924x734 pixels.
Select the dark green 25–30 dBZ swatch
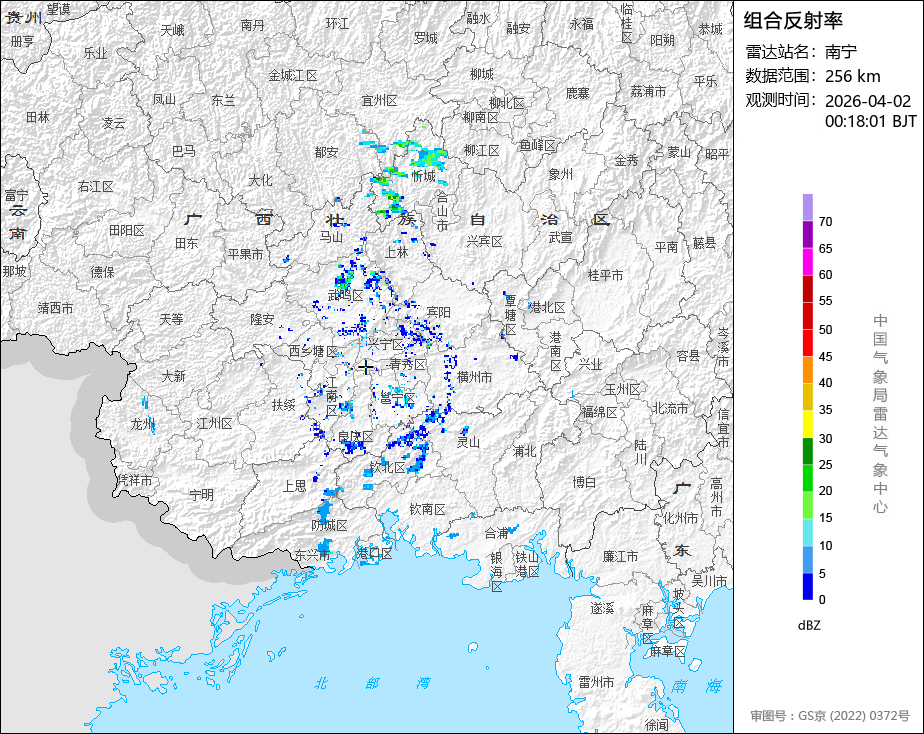click(808, 451)
